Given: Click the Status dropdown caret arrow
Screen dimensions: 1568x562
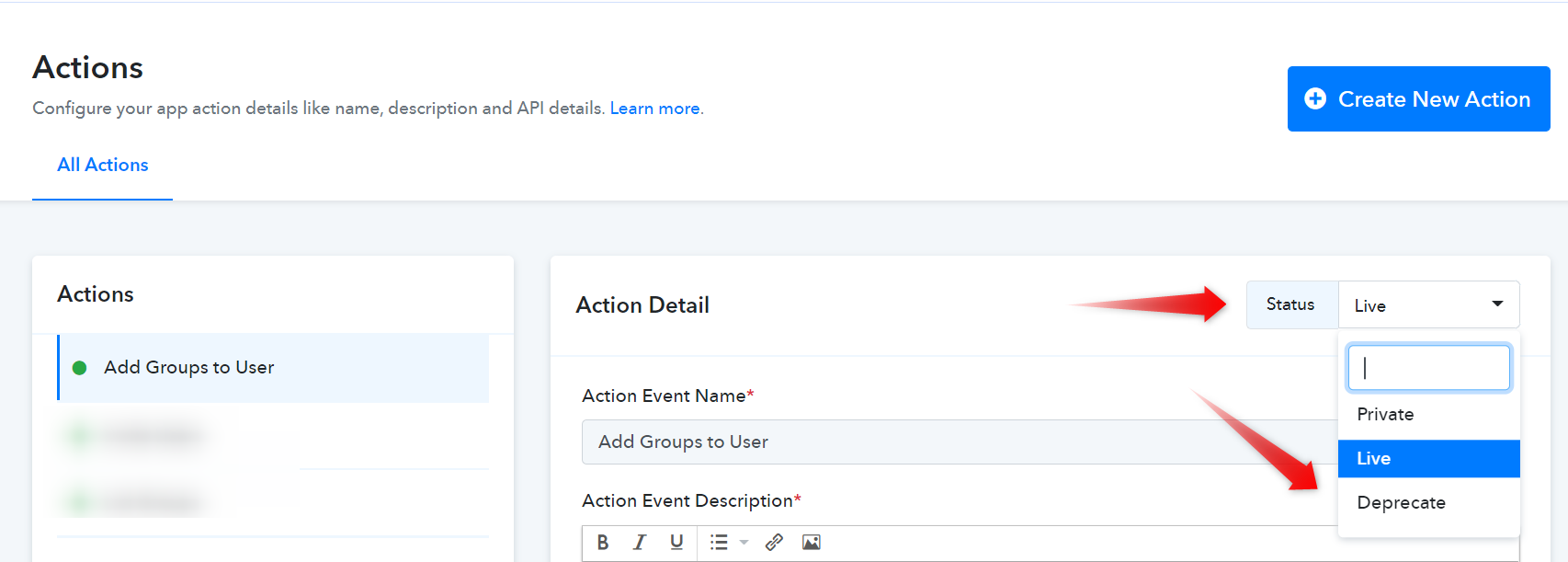Looking at the screenshot, I should coord(1497,304).
